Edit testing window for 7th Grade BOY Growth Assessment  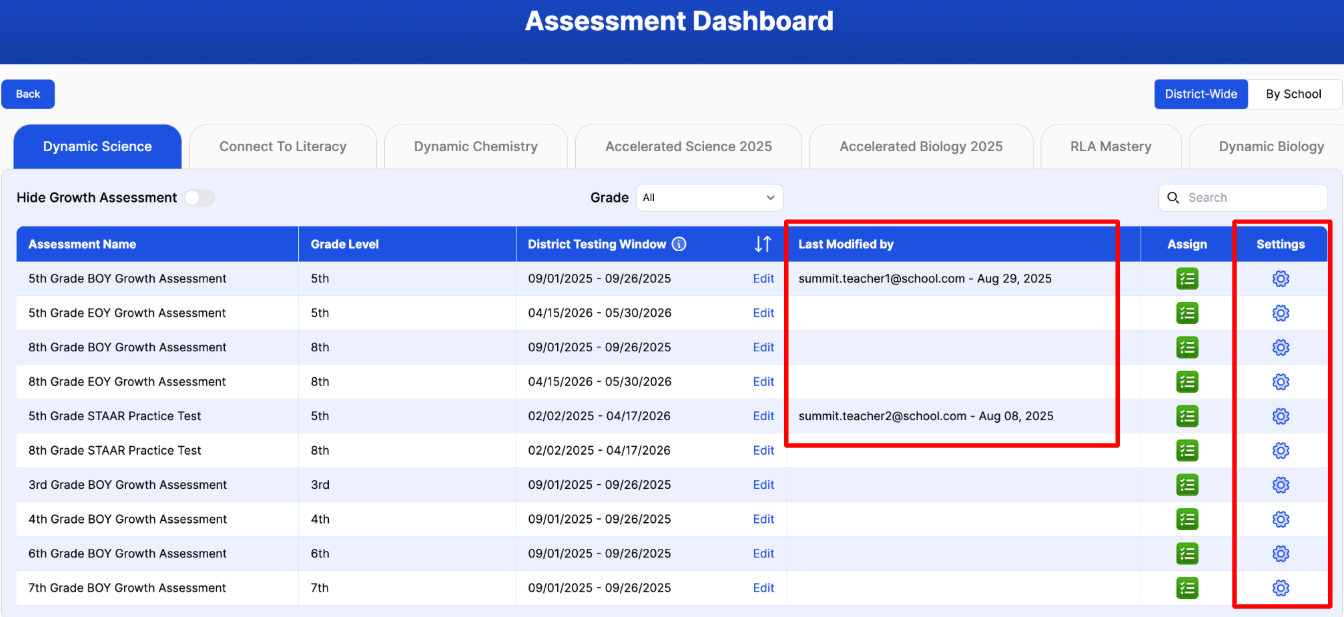764,588
